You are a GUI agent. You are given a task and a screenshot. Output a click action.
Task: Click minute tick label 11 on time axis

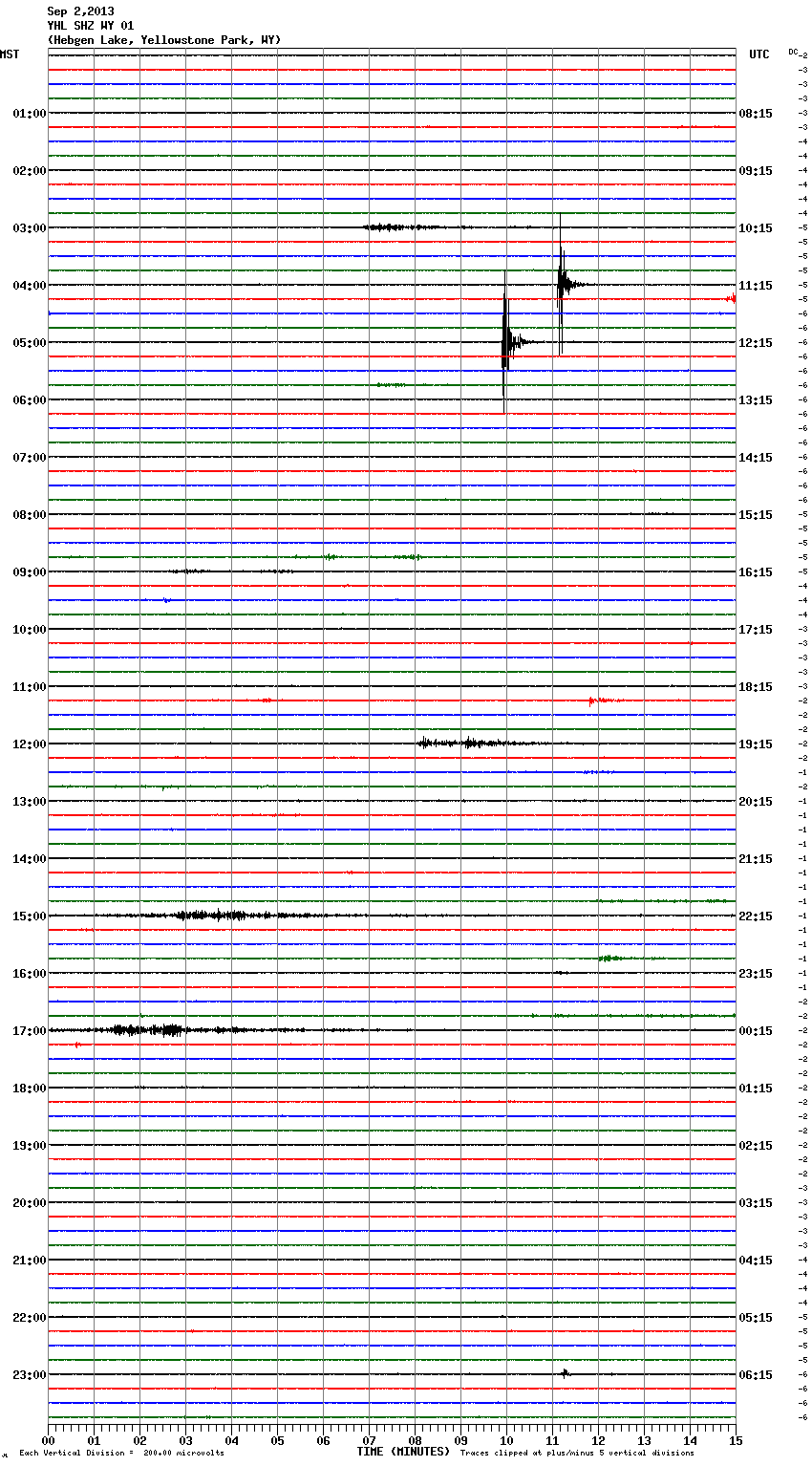coord(552,1440)
